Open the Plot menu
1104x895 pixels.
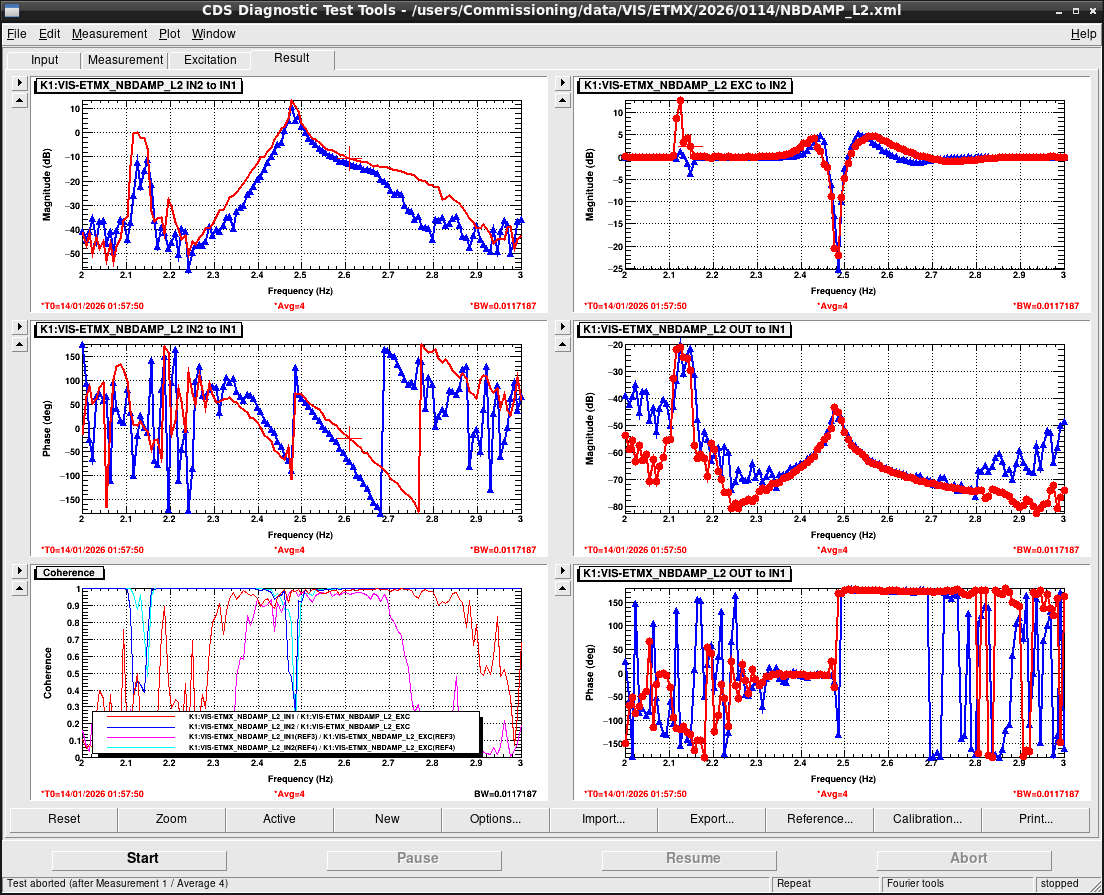tap(169, 34)
